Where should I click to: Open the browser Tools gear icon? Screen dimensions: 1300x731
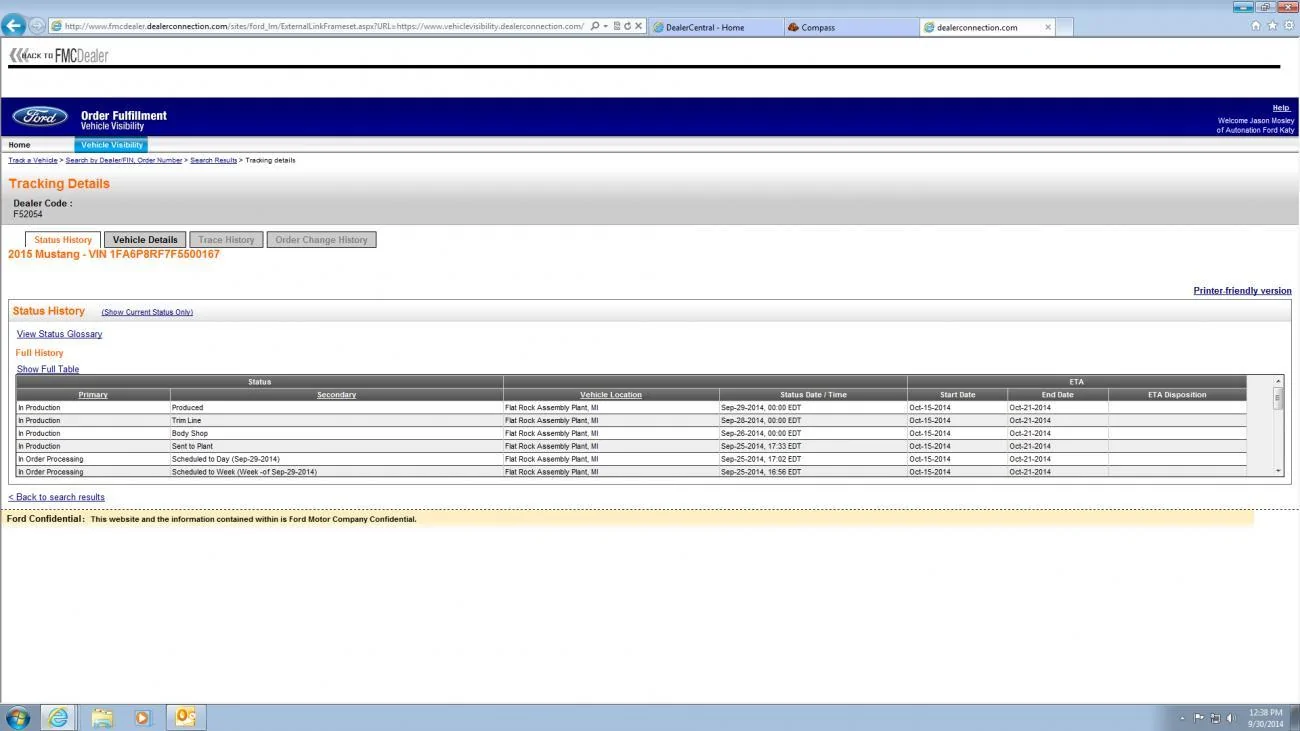tap(1288, 26)
